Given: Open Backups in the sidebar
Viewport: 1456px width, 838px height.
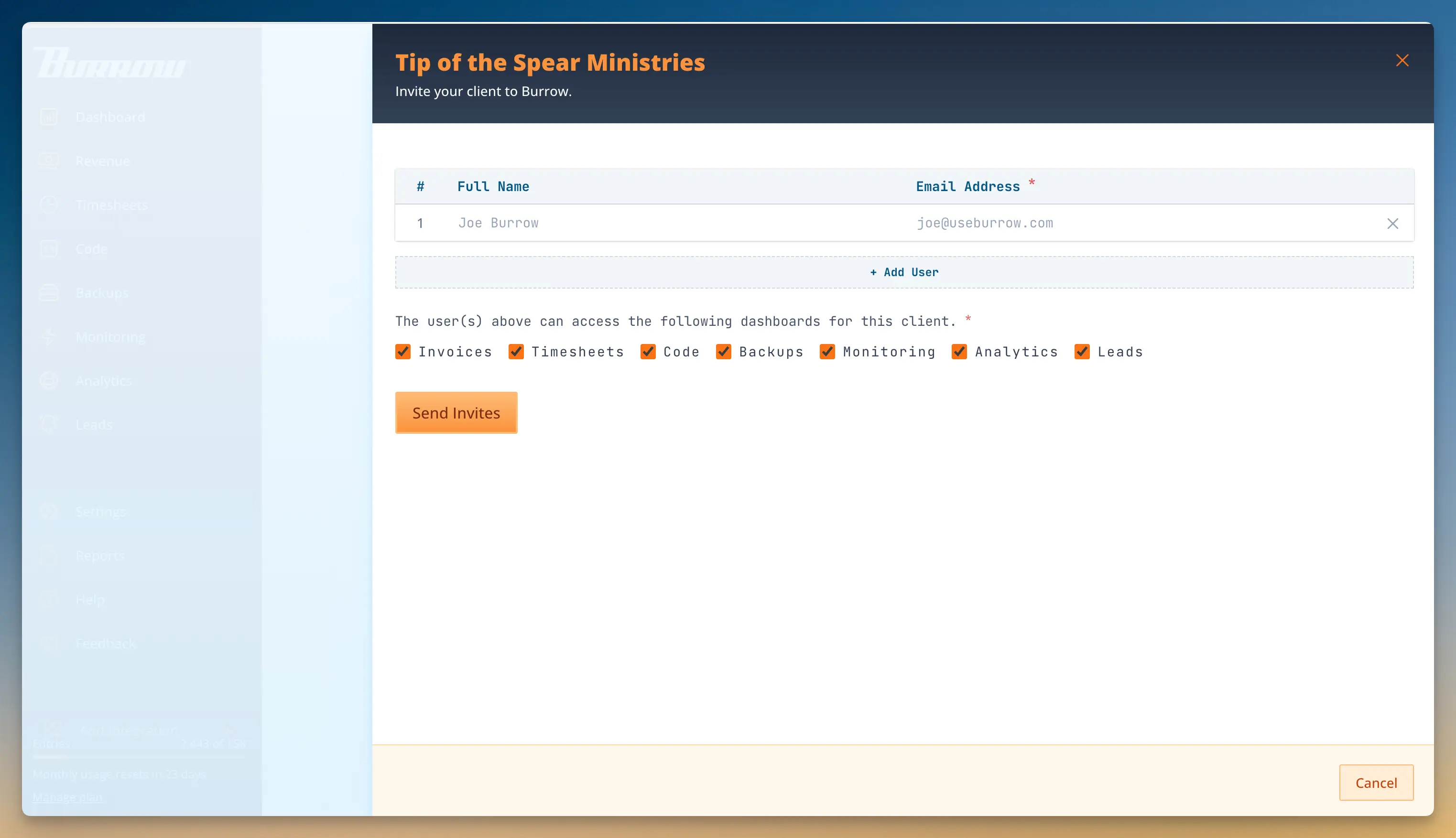Looking at the screenshot, I should (102, 293).
